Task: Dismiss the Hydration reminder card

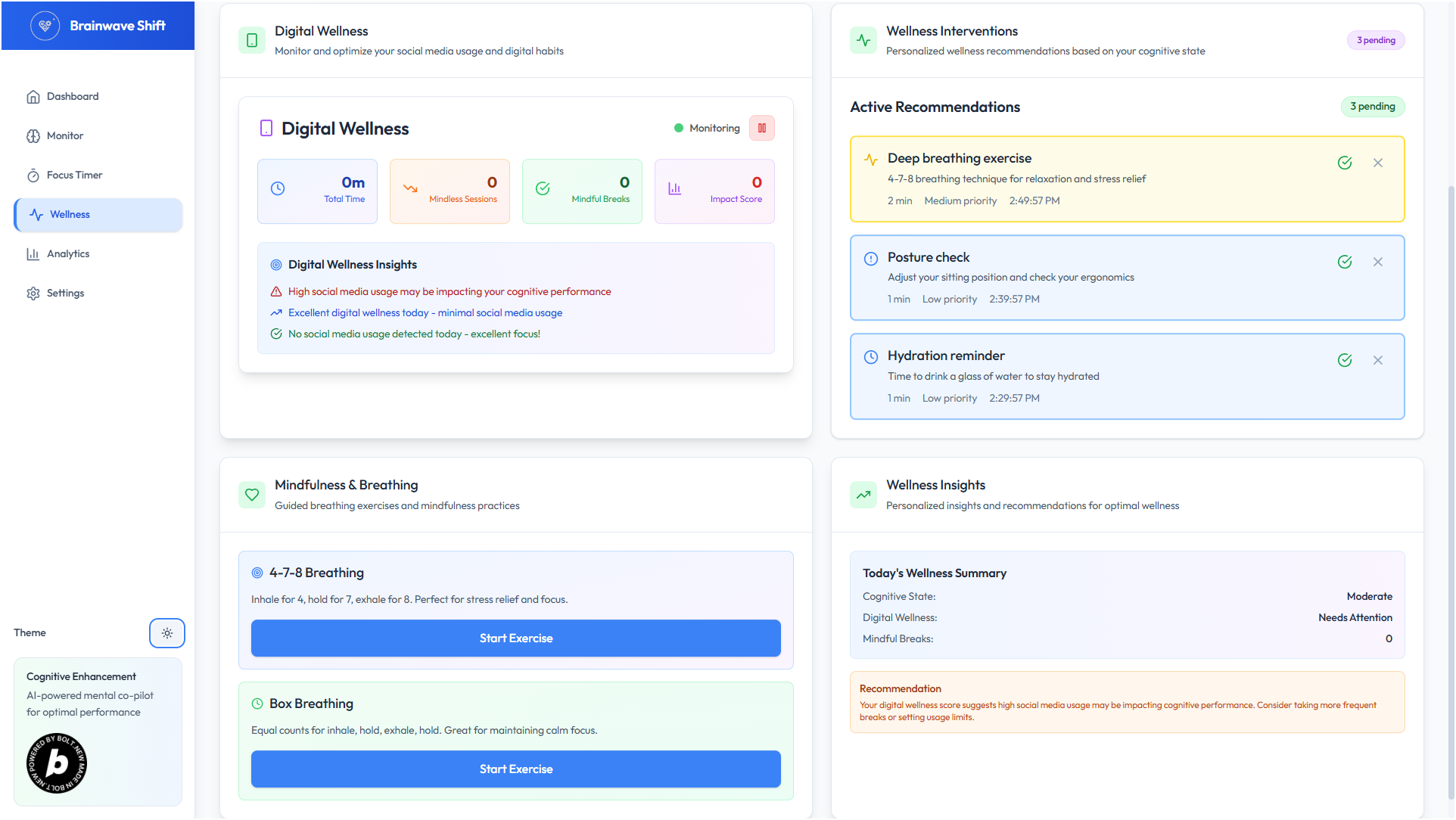Action: coord(1377,360)
